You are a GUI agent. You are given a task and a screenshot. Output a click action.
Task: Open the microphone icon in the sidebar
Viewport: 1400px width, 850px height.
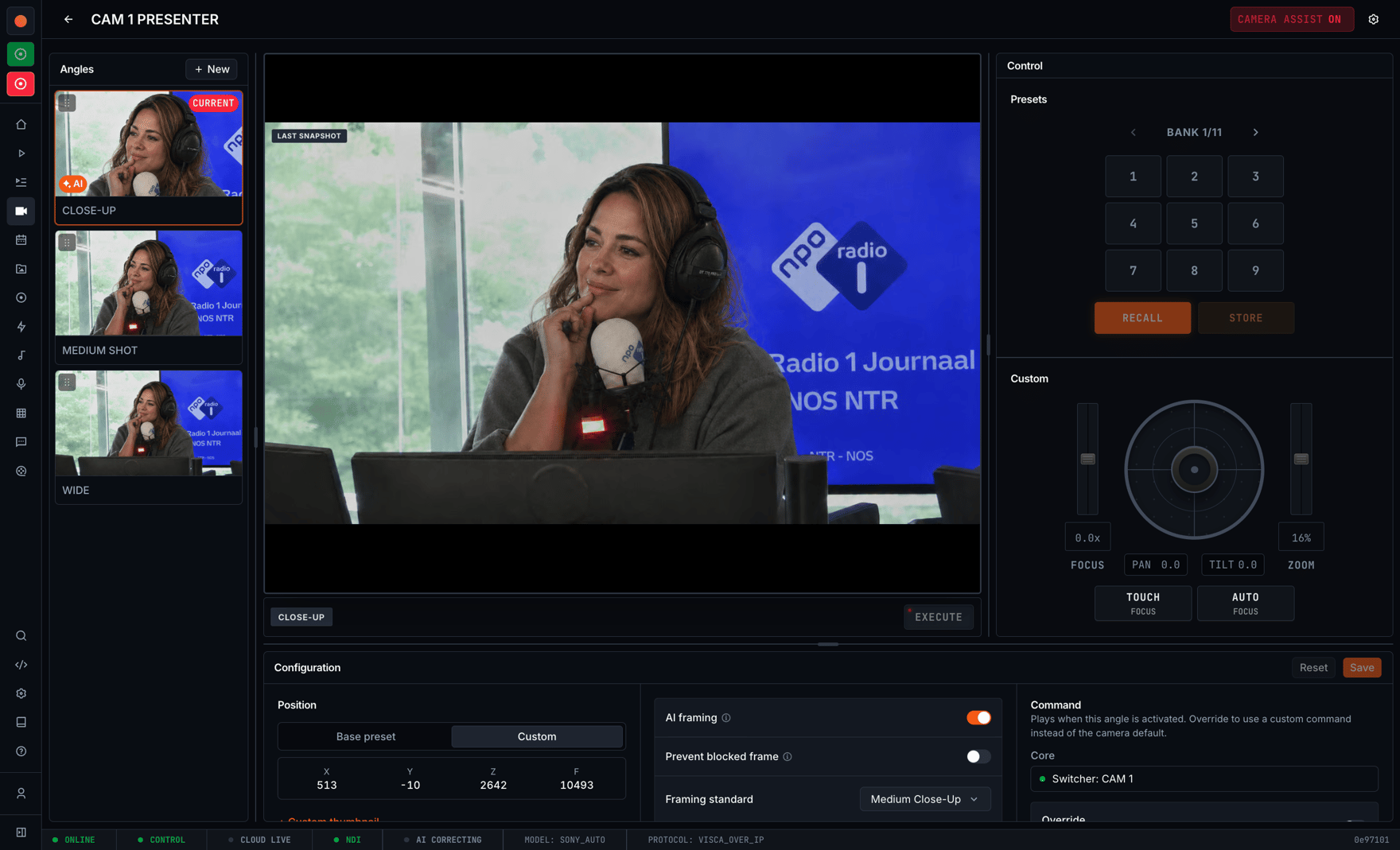21,384
